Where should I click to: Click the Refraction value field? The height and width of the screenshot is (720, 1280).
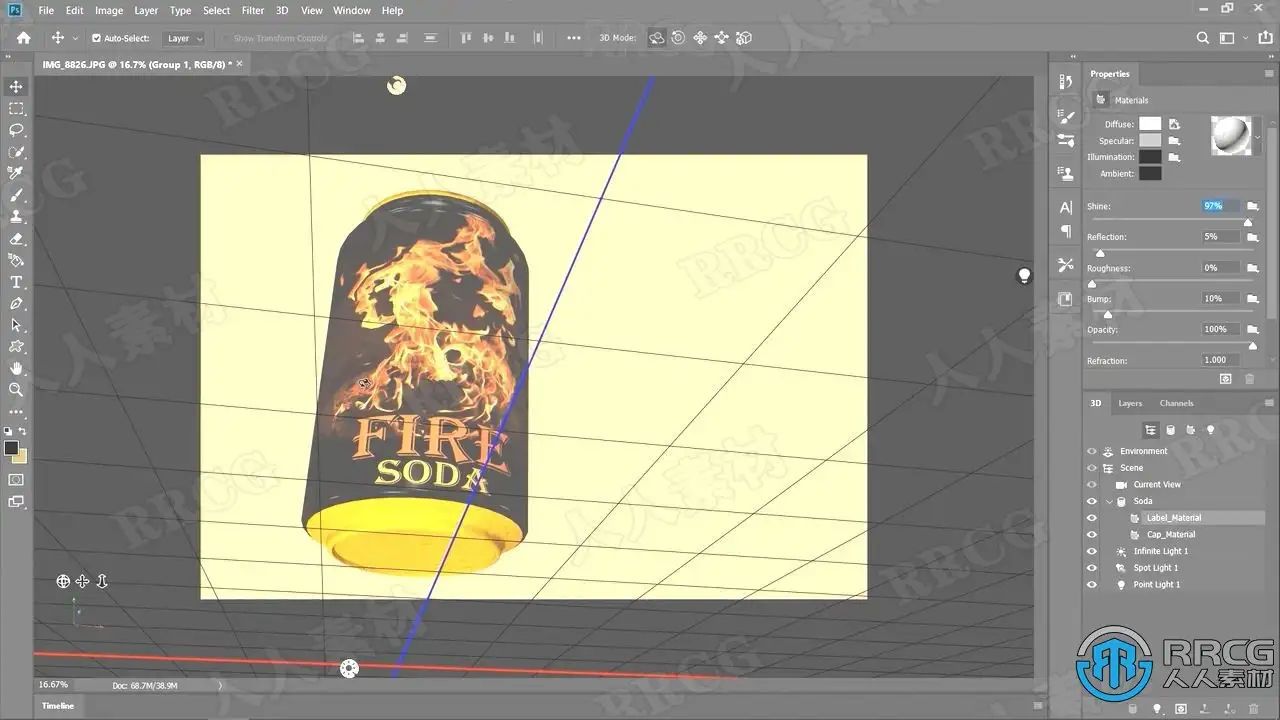tap(1220, 360)
